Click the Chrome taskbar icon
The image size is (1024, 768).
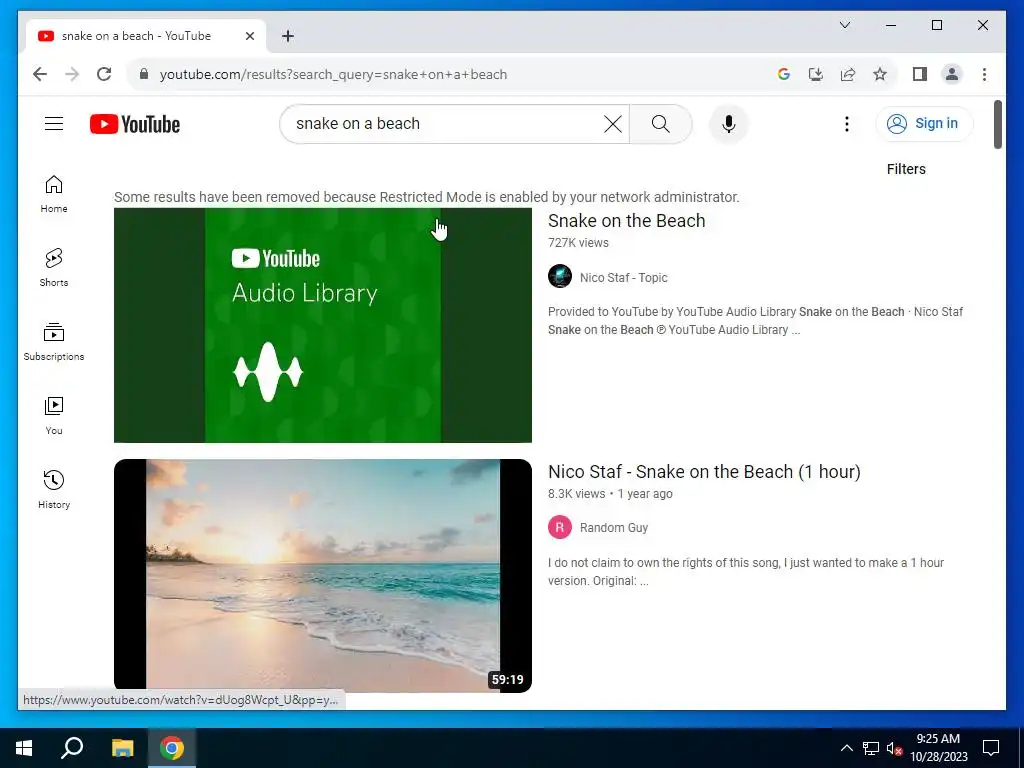pyautogui.click(x=172, y=748)
